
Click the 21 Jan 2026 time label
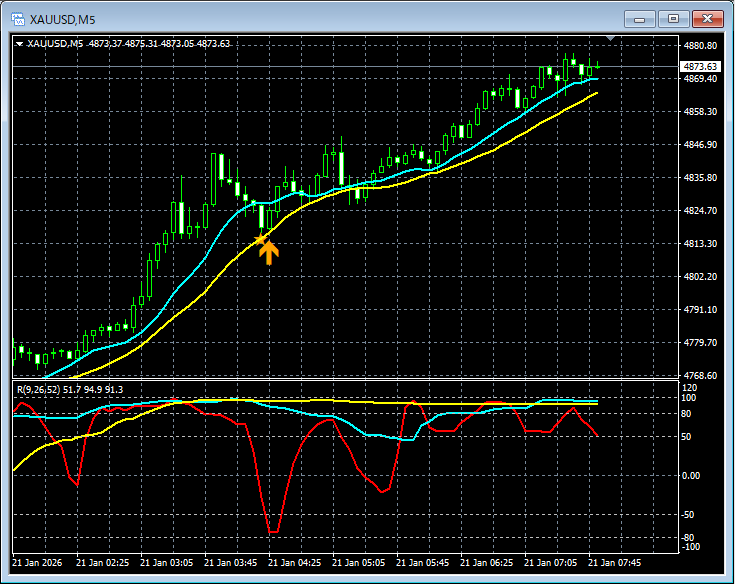(37, 562)
